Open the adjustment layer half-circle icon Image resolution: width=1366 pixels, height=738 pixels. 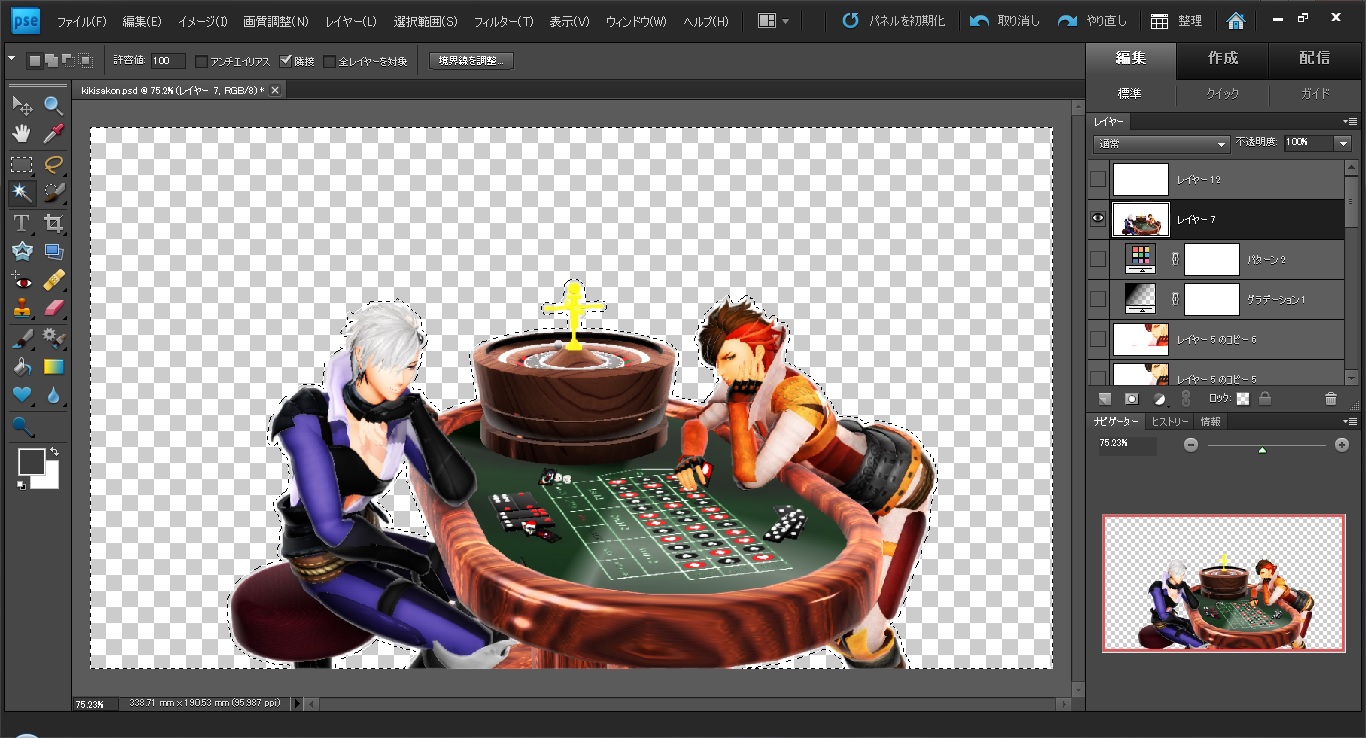coord(1159,398)
